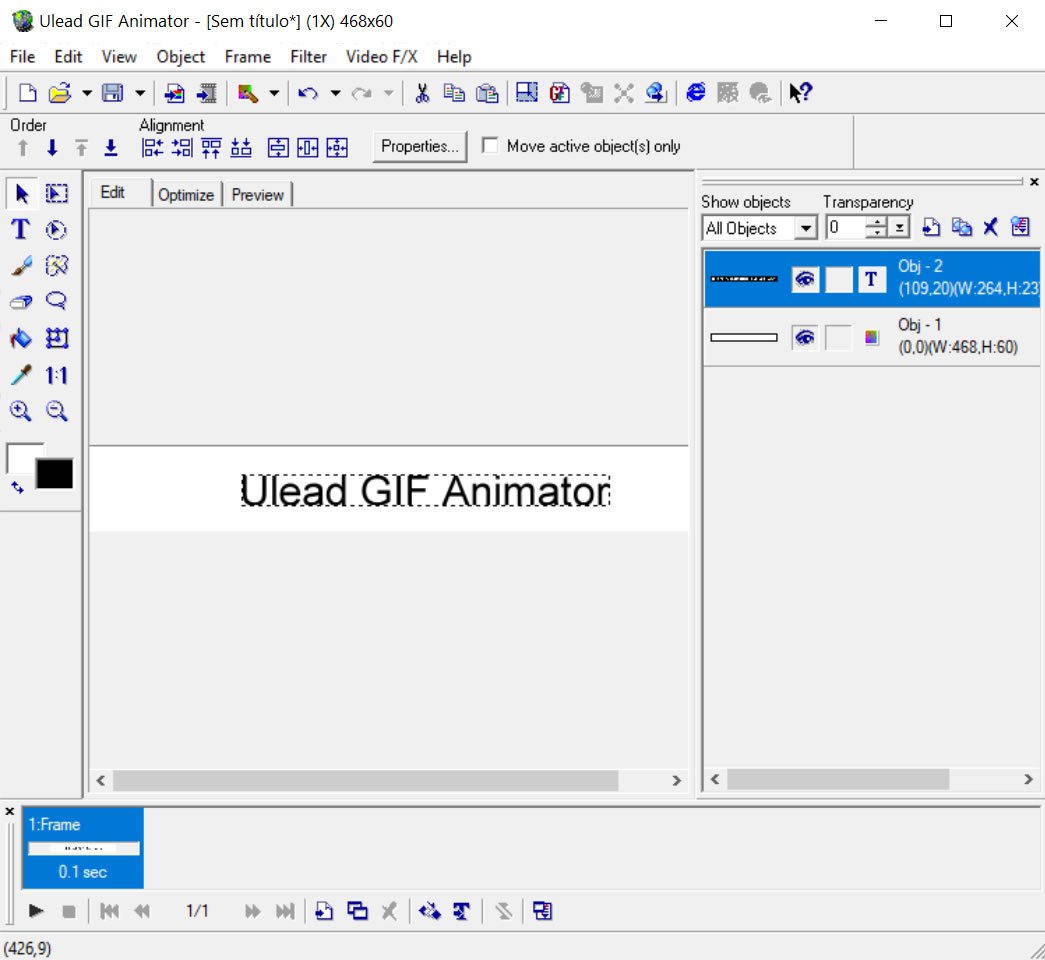Image resolution: width=1045 pixels, height=960 pixels.
Task: Select the Transform tool
Action: [x=57, y=339]
